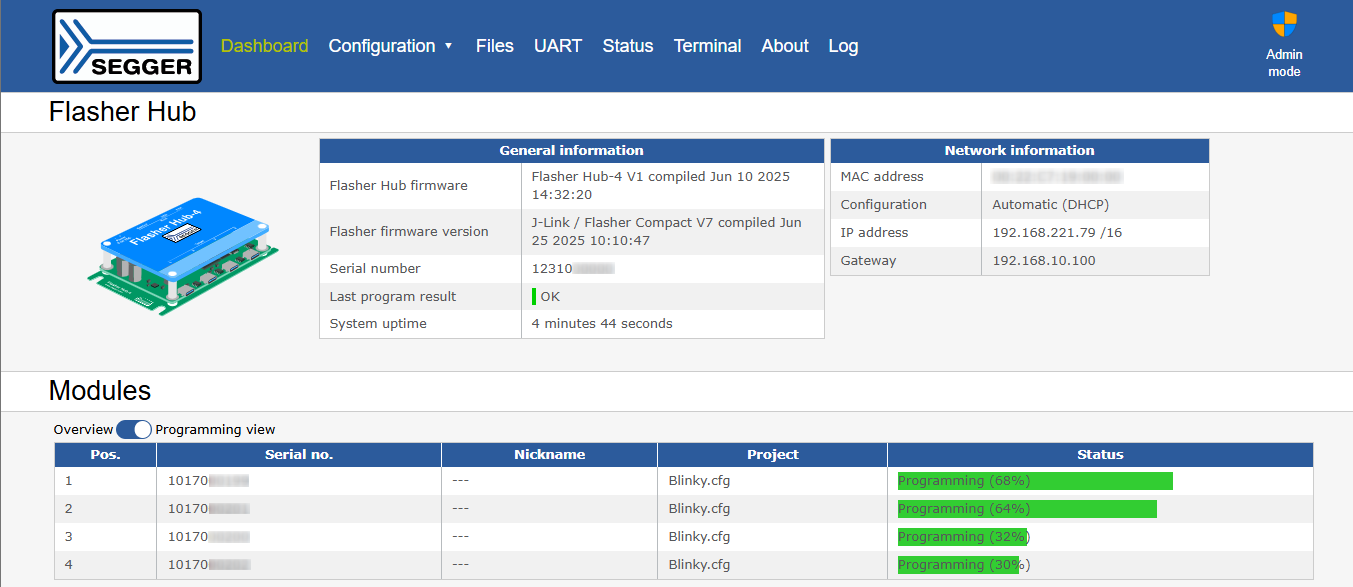This screenshot has width=1353, height=587.
Task: Open the About page
Action: pyautogui.click(x=784, y=46)
